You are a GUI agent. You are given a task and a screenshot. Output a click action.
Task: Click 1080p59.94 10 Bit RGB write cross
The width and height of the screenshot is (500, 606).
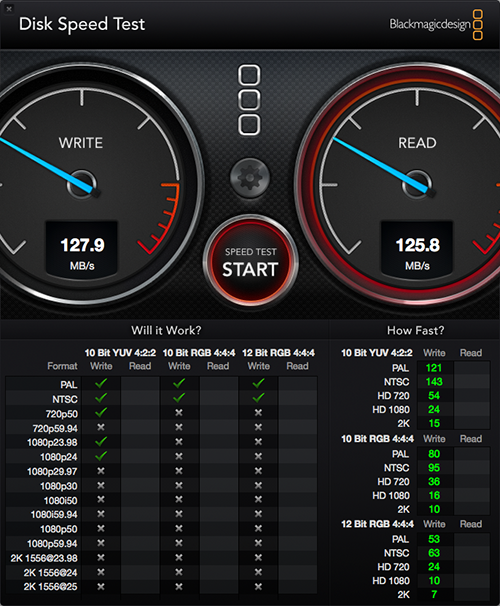point(179,543)
